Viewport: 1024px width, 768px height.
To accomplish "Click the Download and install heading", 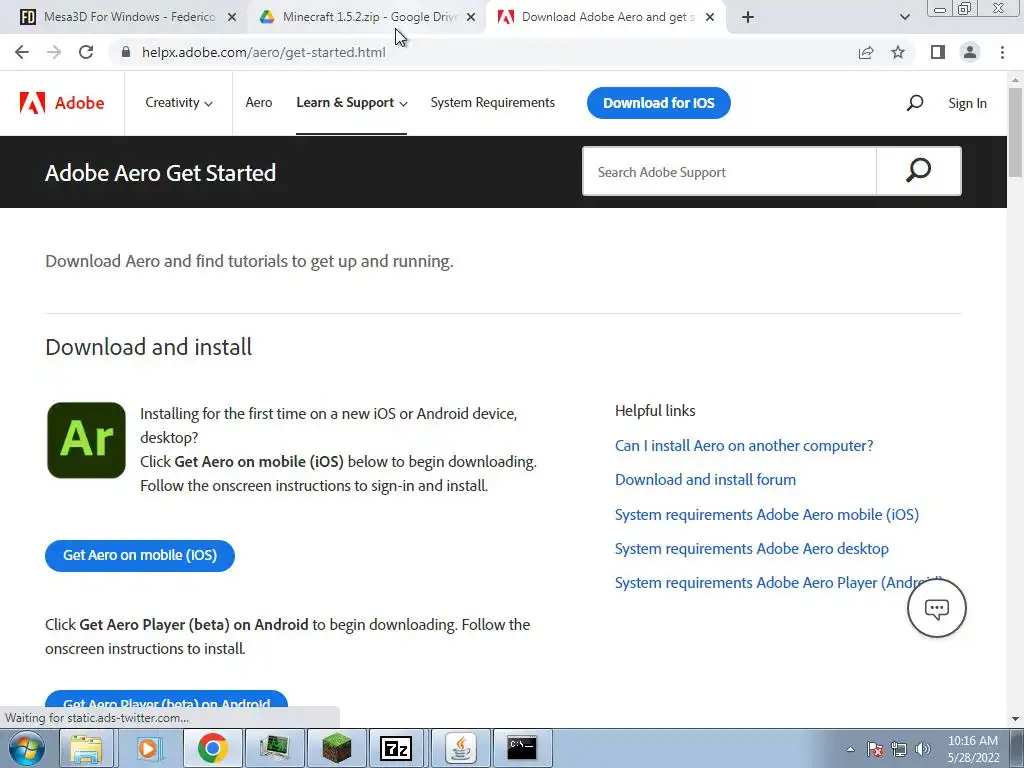I will tap(148, 347).
